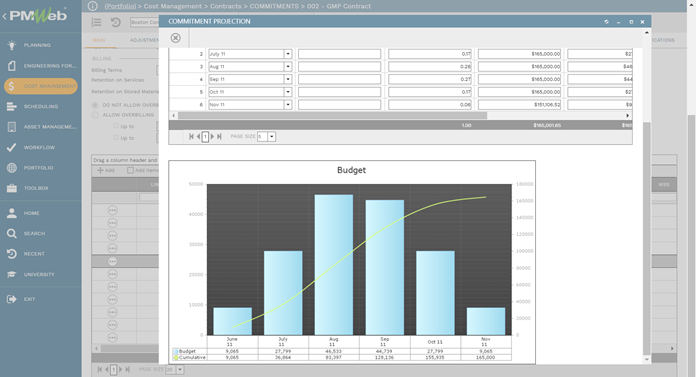Select Do Not Allow Overbilling radio

coord(95,105)
